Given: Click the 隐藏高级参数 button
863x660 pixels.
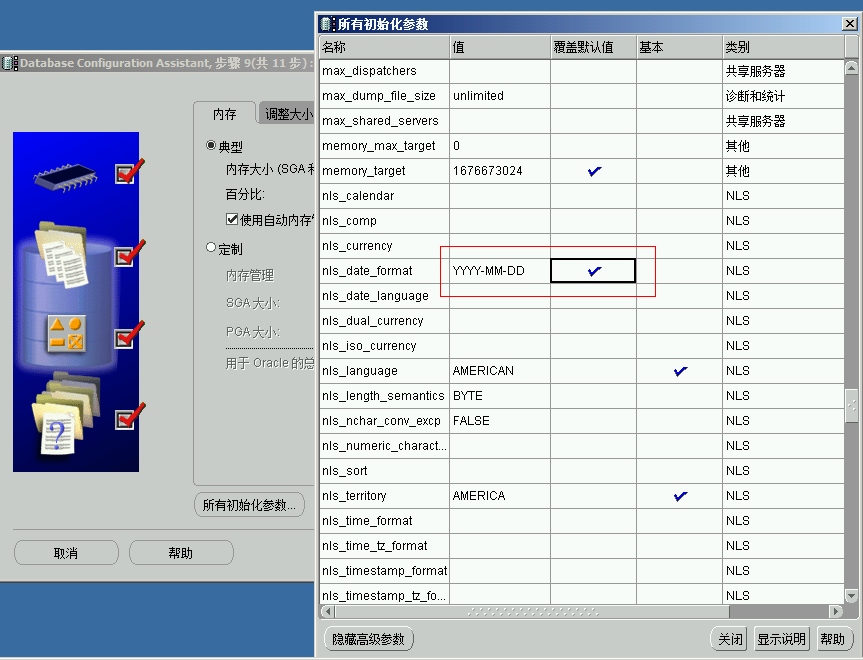Looking at the screenshot, I should [370, 638].
